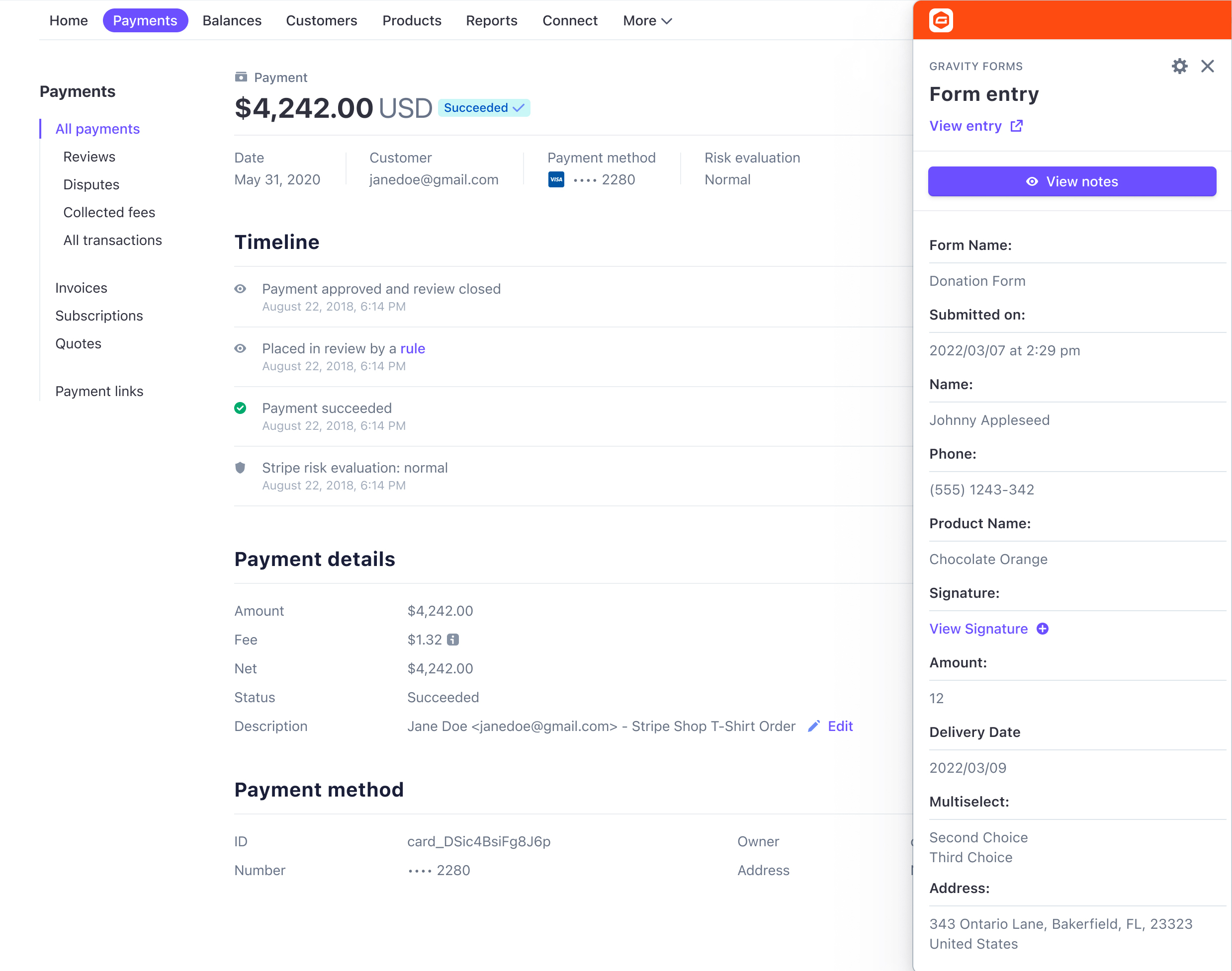Expand View Signature with the plus icon
Image resolution: width=1232 pixels, height=971 pixels.
coord(1043,629)
